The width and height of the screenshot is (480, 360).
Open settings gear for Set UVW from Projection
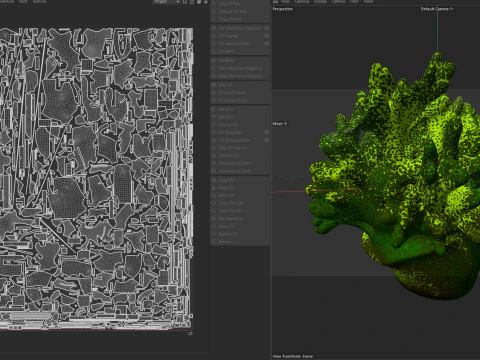click(267, 28)
